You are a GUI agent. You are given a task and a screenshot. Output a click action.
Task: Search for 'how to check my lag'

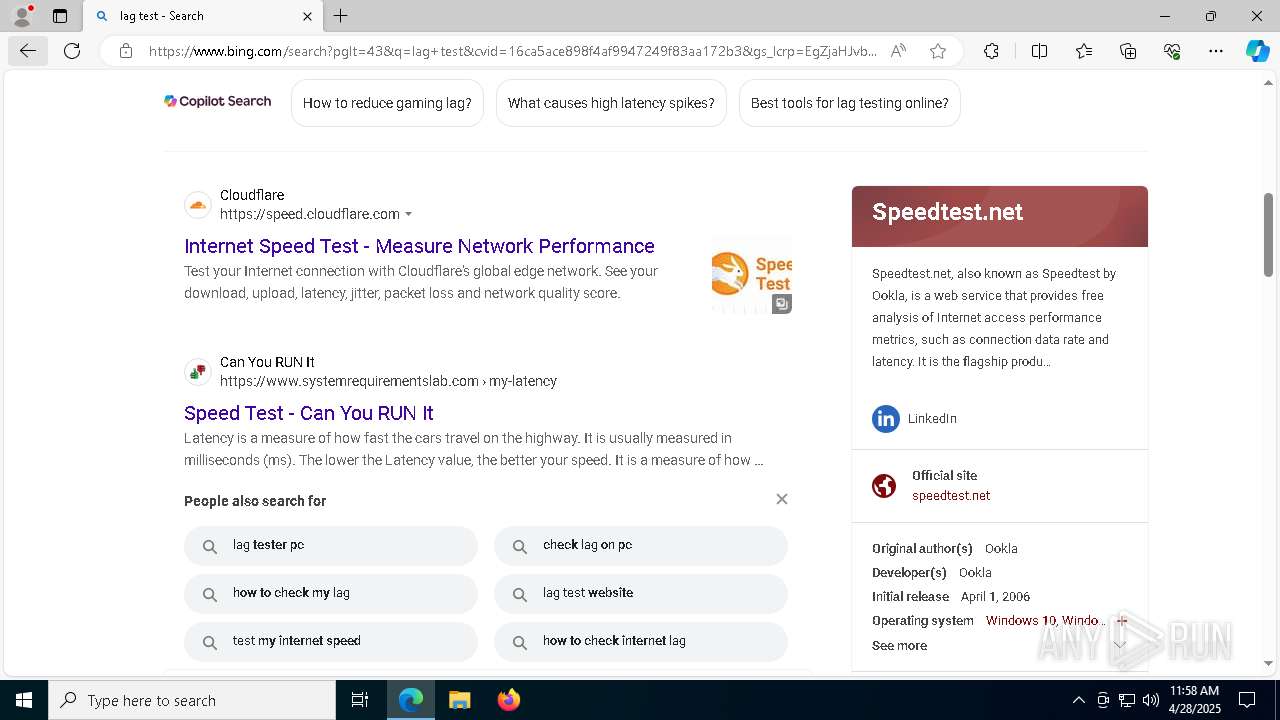(x=331, y=594)
